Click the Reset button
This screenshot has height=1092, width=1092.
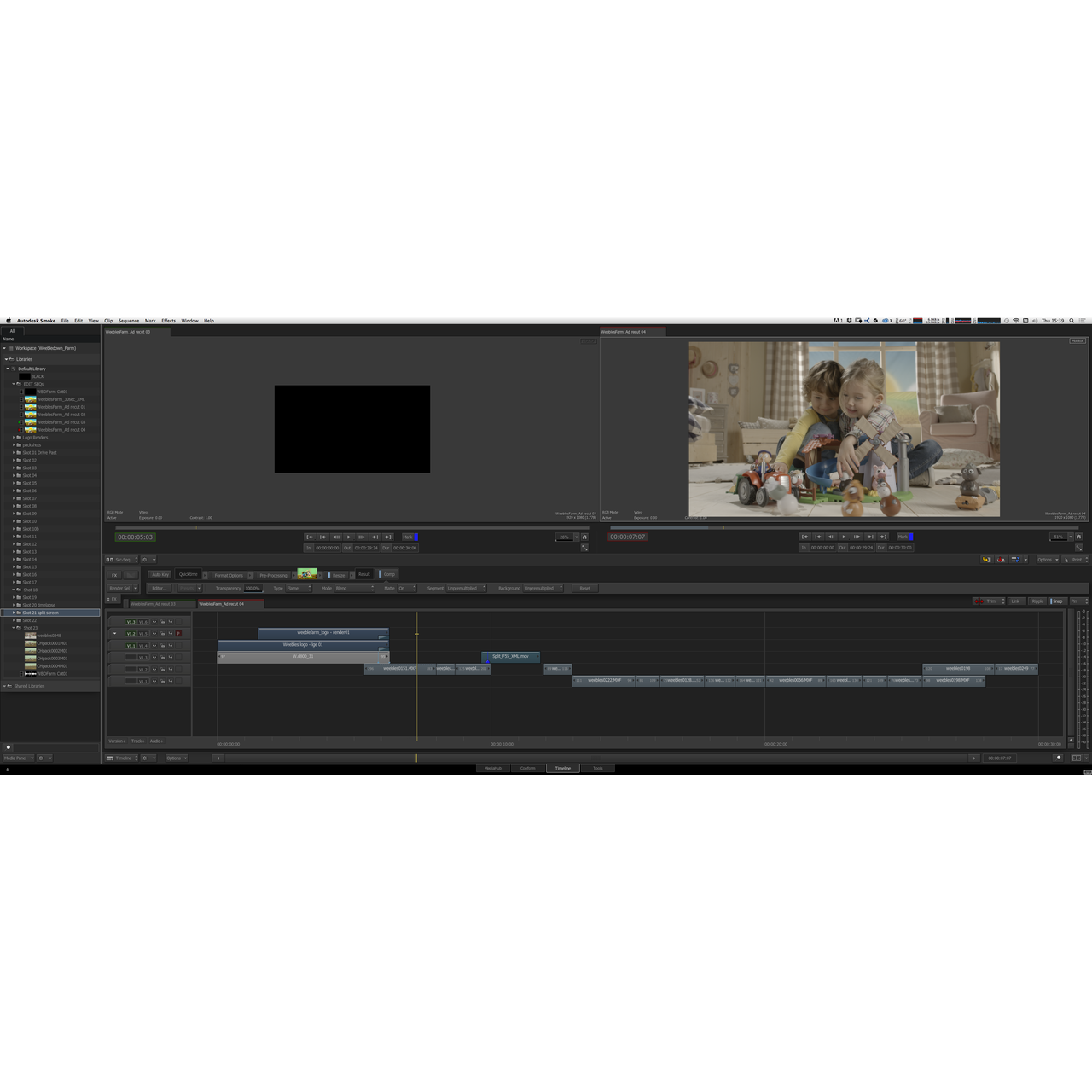click(584, 588)
